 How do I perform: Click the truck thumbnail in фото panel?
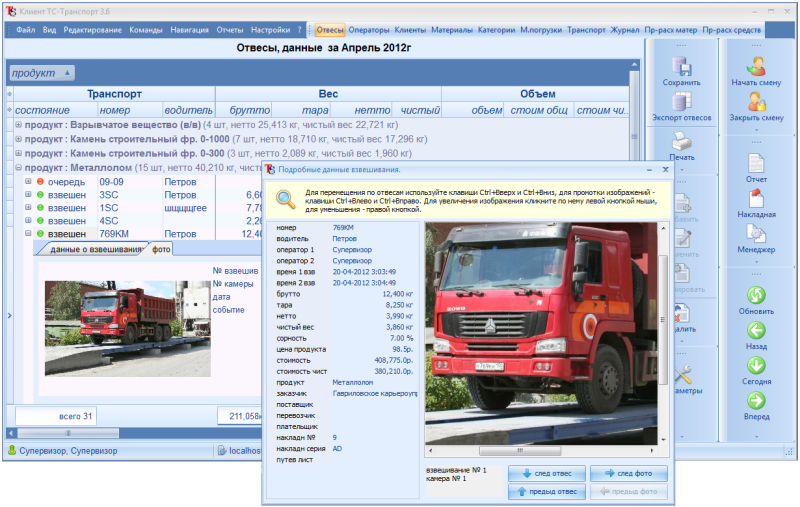[128, 328]
